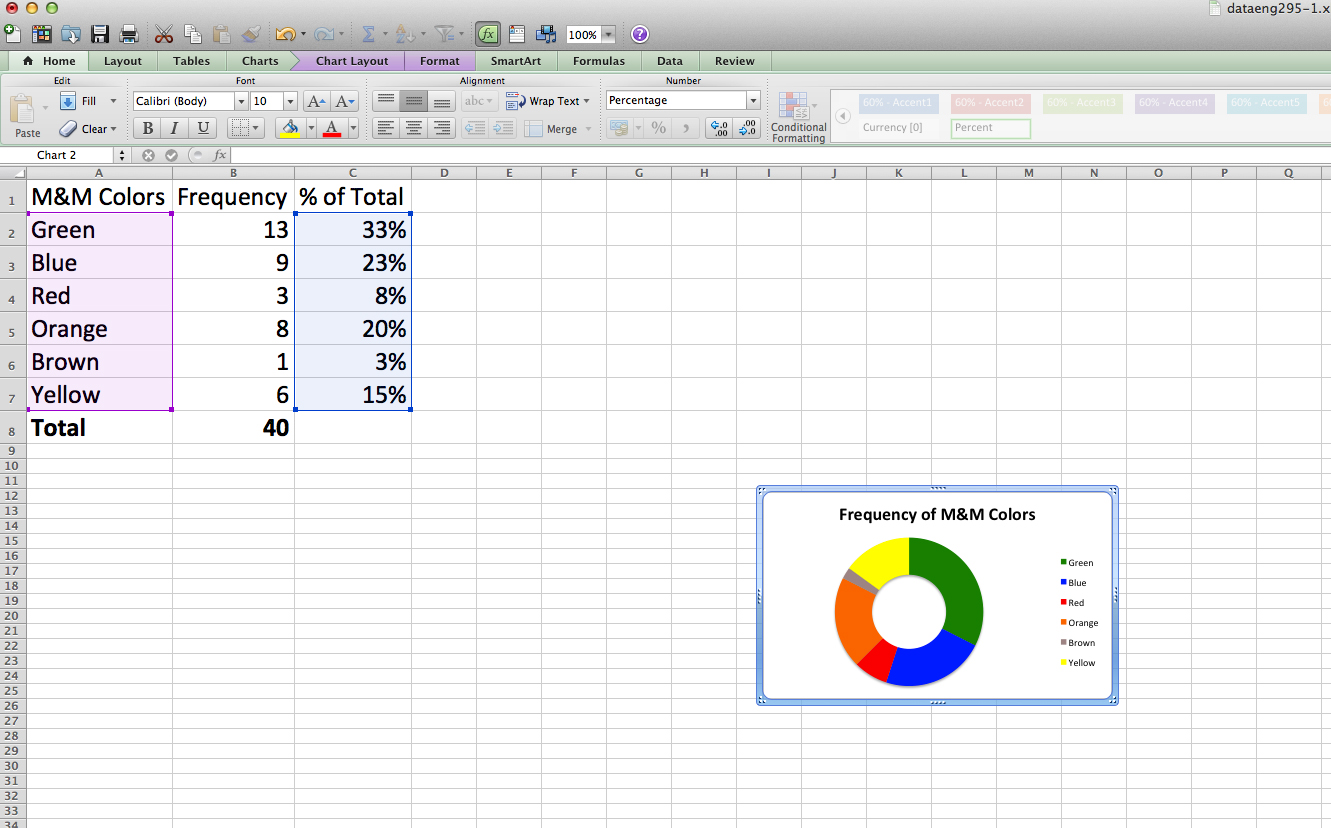Open the Media Browser icon

pyautogui.click(x=546, y=34)
